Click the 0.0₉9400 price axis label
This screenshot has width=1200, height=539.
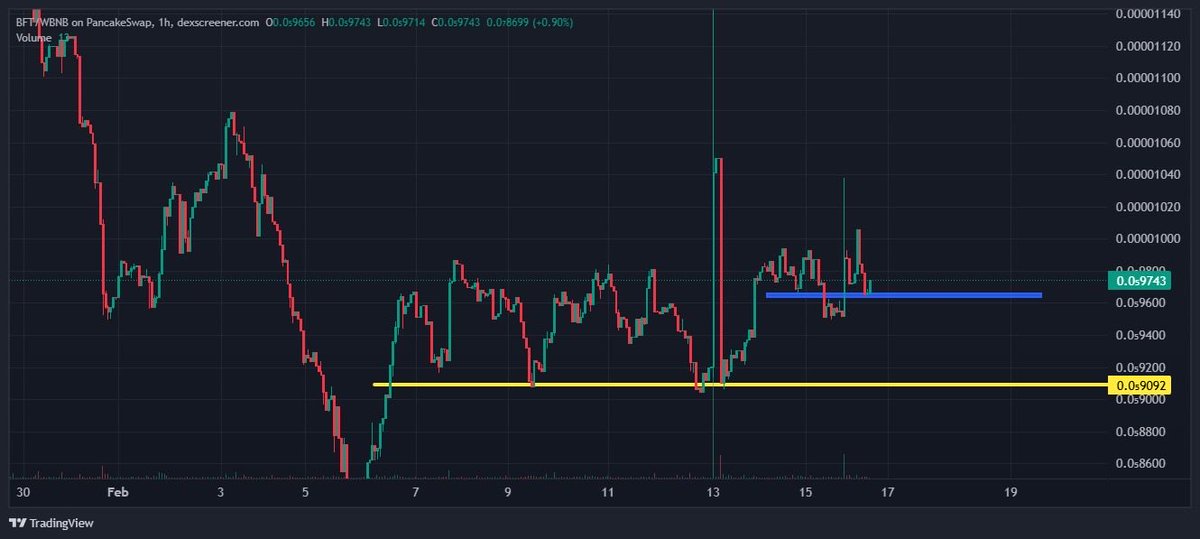pyautogui.click(x=1141, y=335)
